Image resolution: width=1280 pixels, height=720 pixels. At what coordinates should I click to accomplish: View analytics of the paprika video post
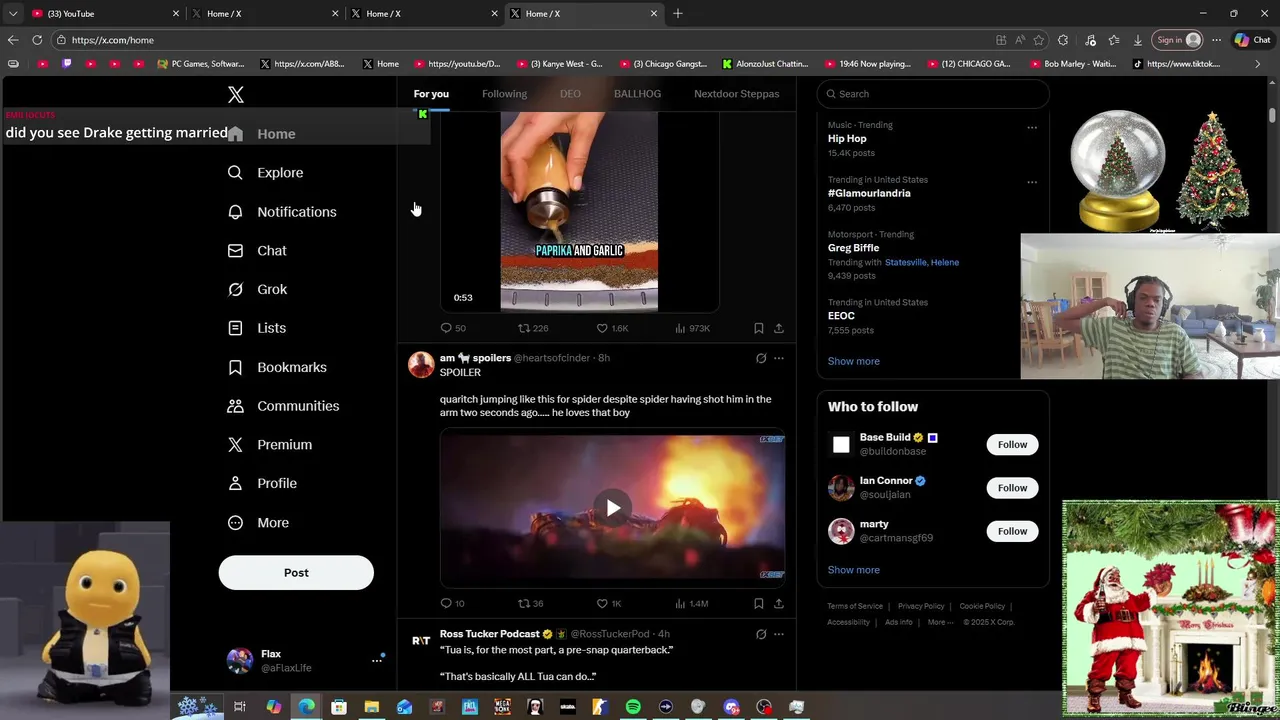coord(692,328)
